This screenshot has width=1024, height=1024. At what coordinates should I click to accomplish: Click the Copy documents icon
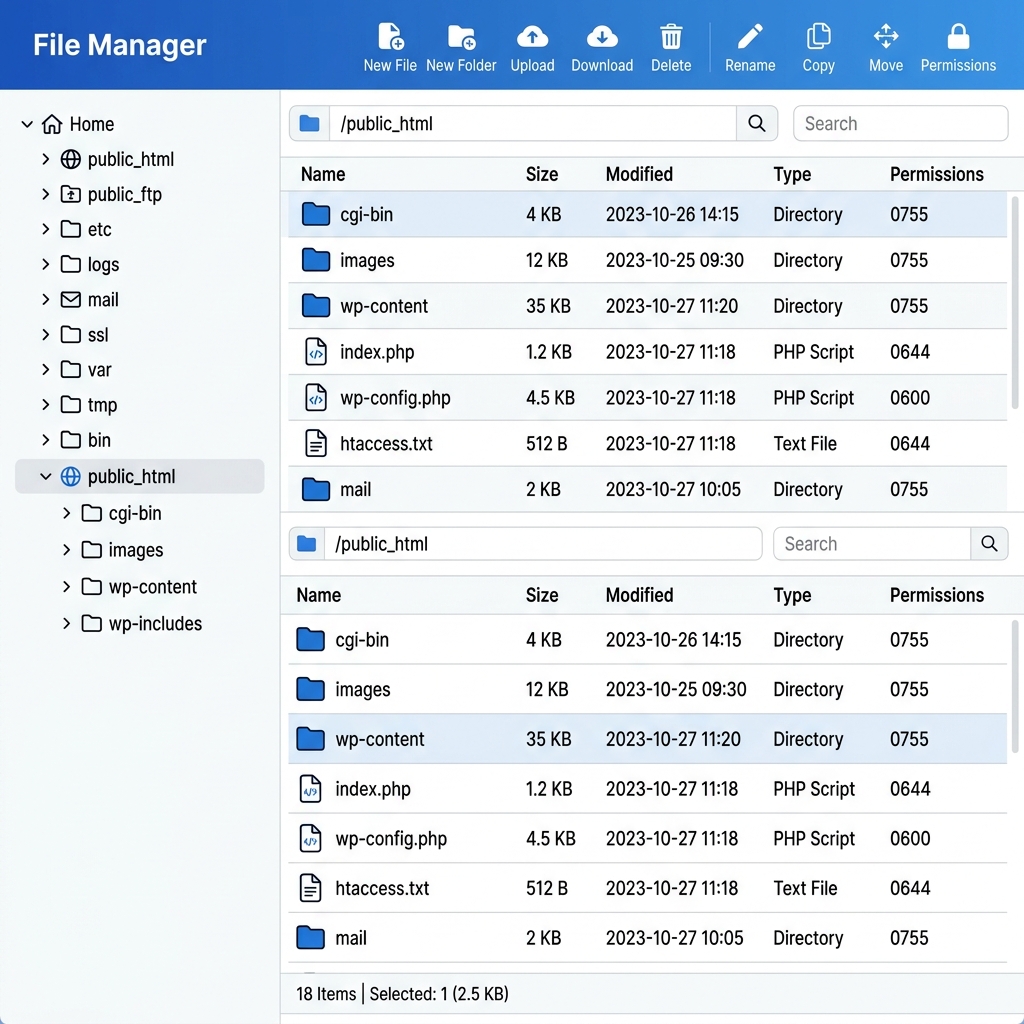pos(818,37)
